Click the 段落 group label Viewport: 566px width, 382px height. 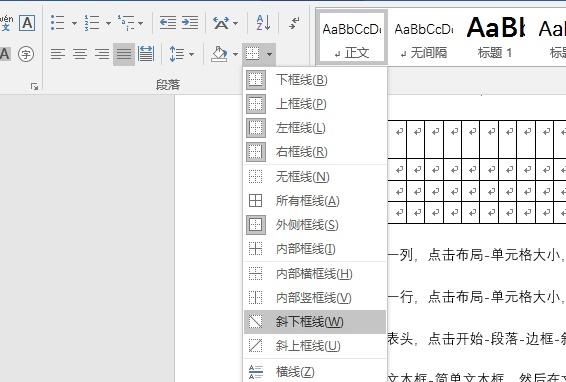168,85
